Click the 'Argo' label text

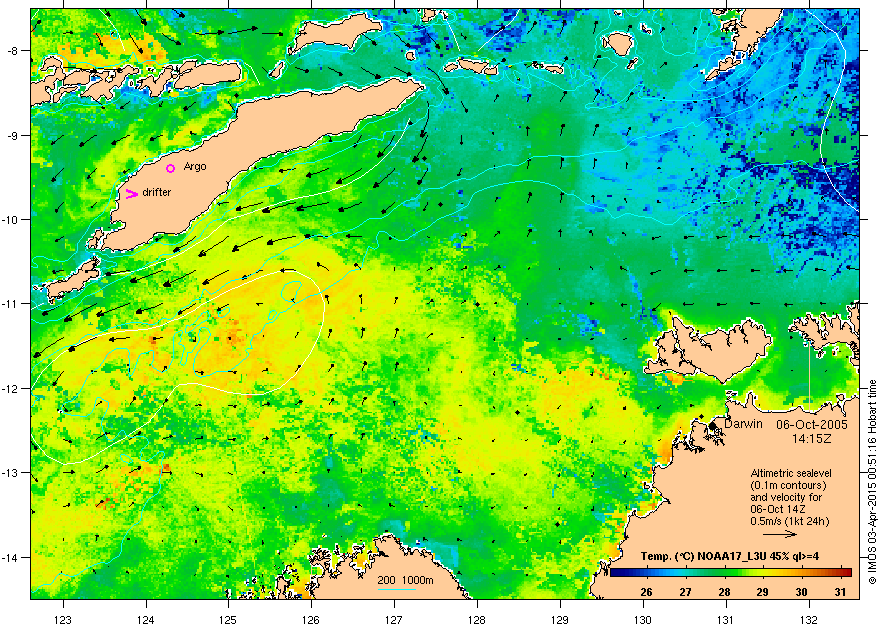pyautogui.click(x=195, y=167)
